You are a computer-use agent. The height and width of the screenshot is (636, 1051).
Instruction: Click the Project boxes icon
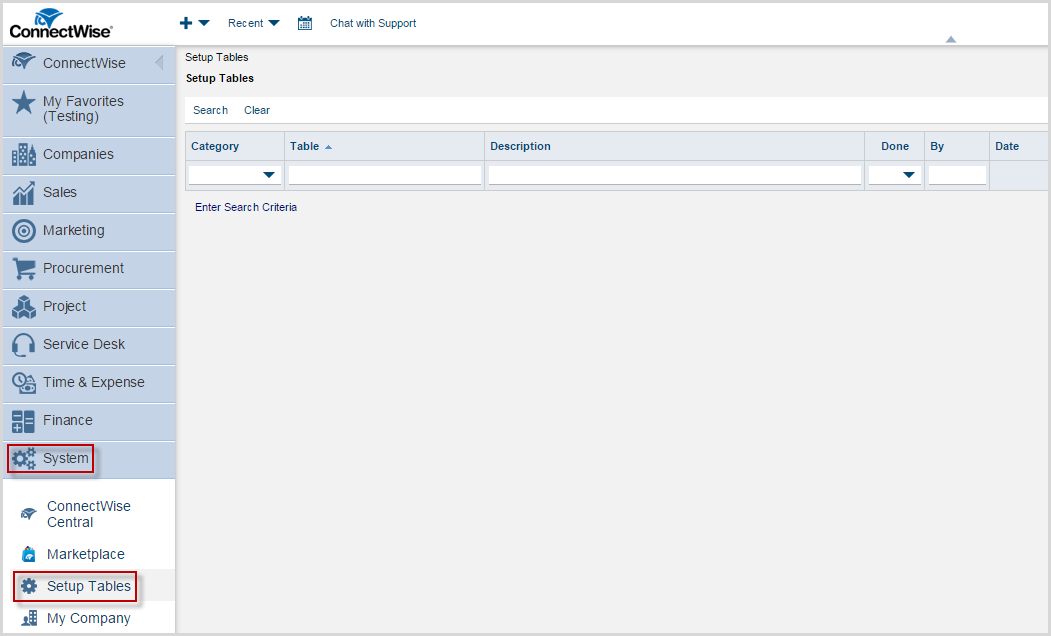tap(24, 307)
